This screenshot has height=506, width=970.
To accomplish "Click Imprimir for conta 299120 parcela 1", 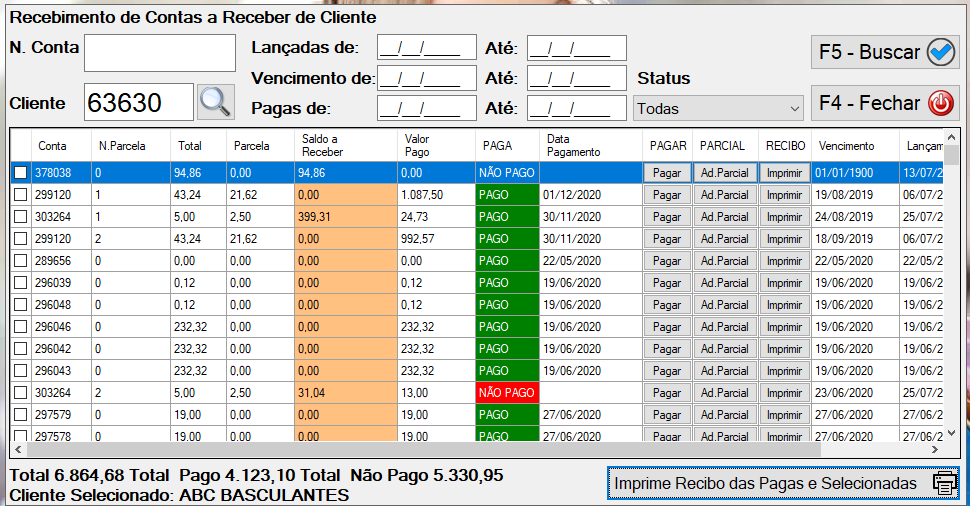I will 784,195.
